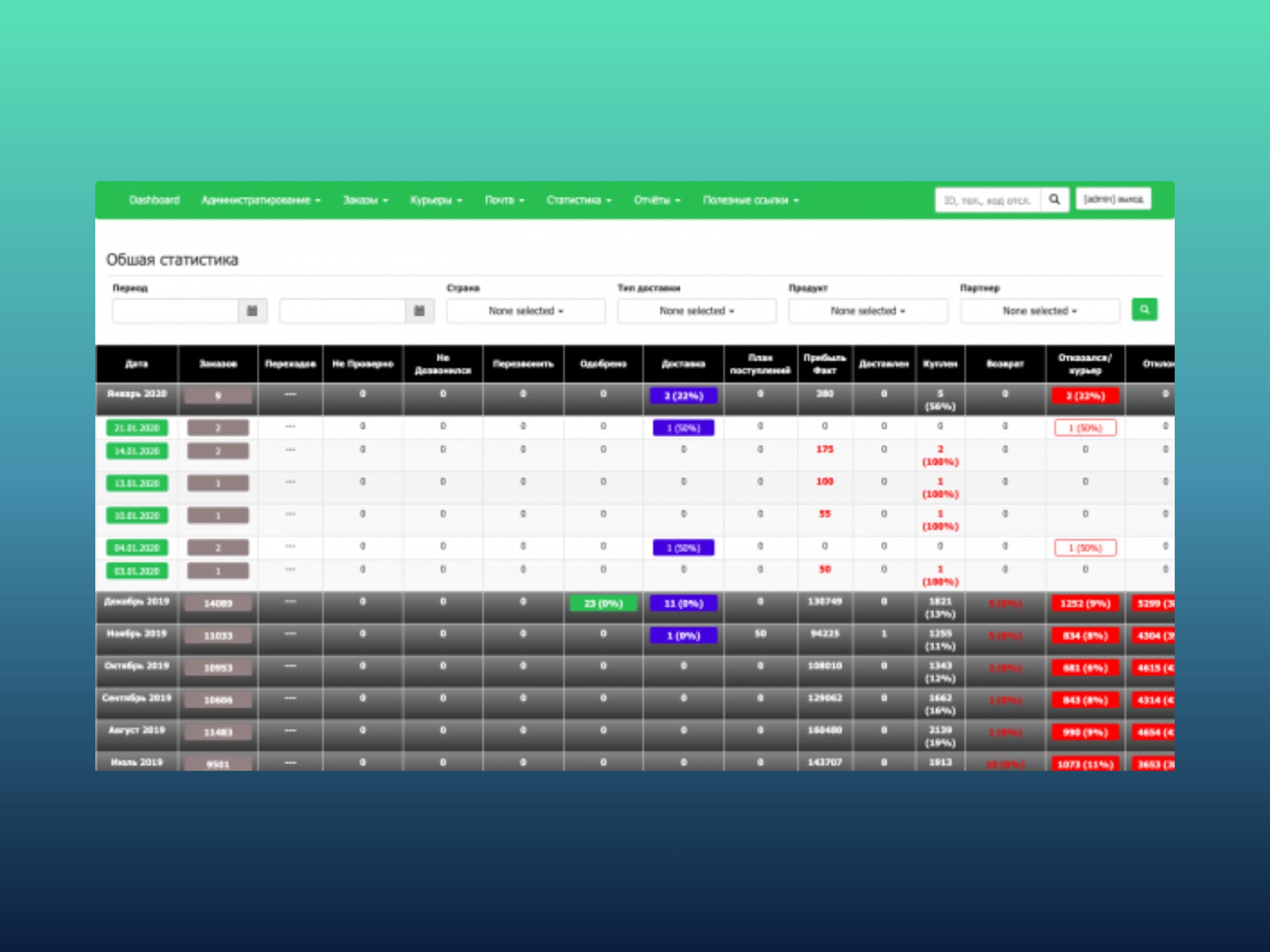Expand the Партнер dropdown
Image resolution: width=1270 pixels, height=952 pixels.
pyautogui.click(x=1040, y=311)
